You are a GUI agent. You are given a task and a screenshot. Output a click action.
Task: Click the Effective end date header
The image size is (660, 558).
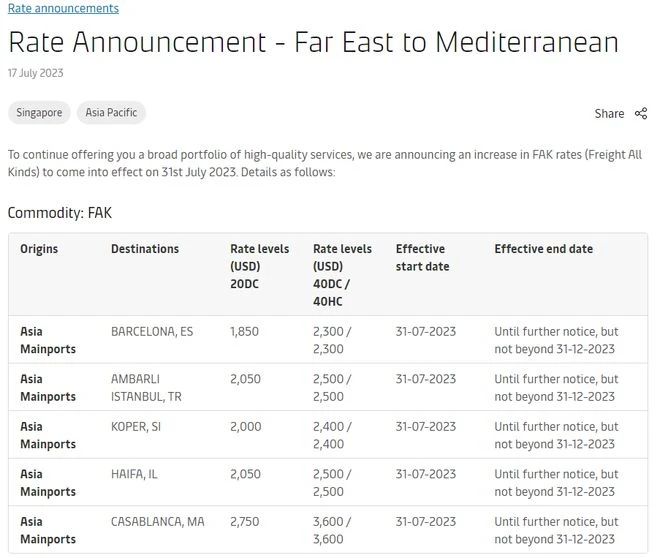[543, 249]
